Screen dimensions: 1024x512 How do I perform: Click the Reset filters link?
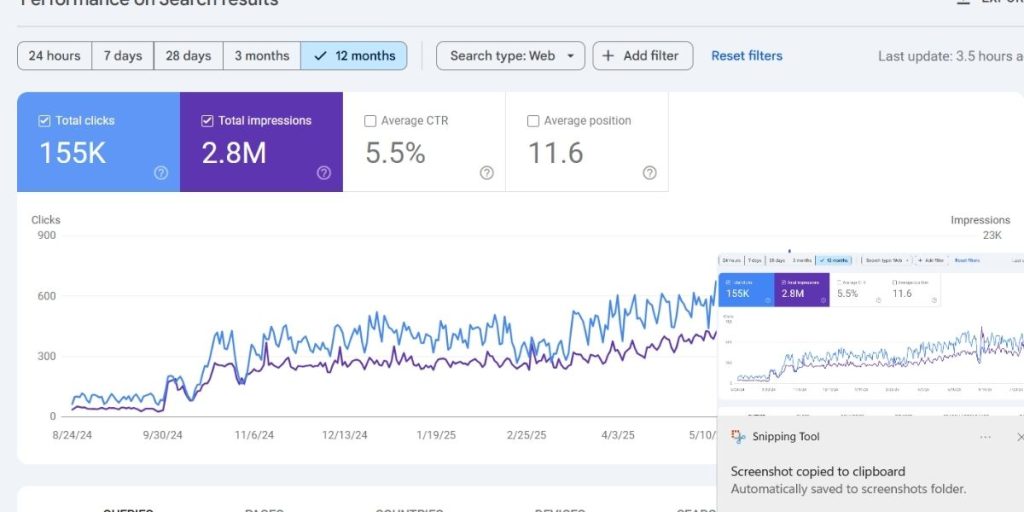pos(746,56)
